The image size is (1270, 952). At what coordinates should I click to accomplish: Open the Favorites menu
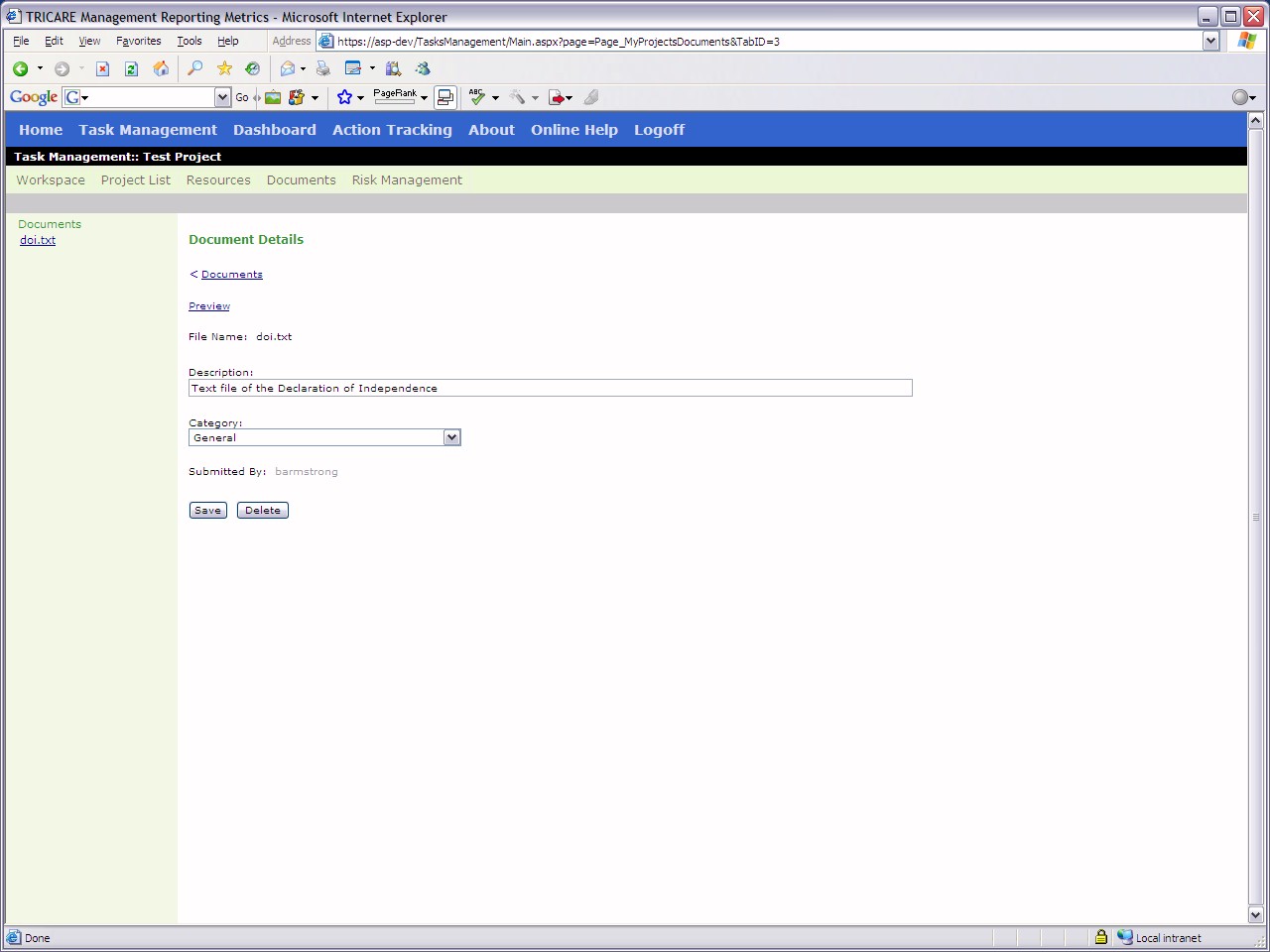click(x=138, y=41)
